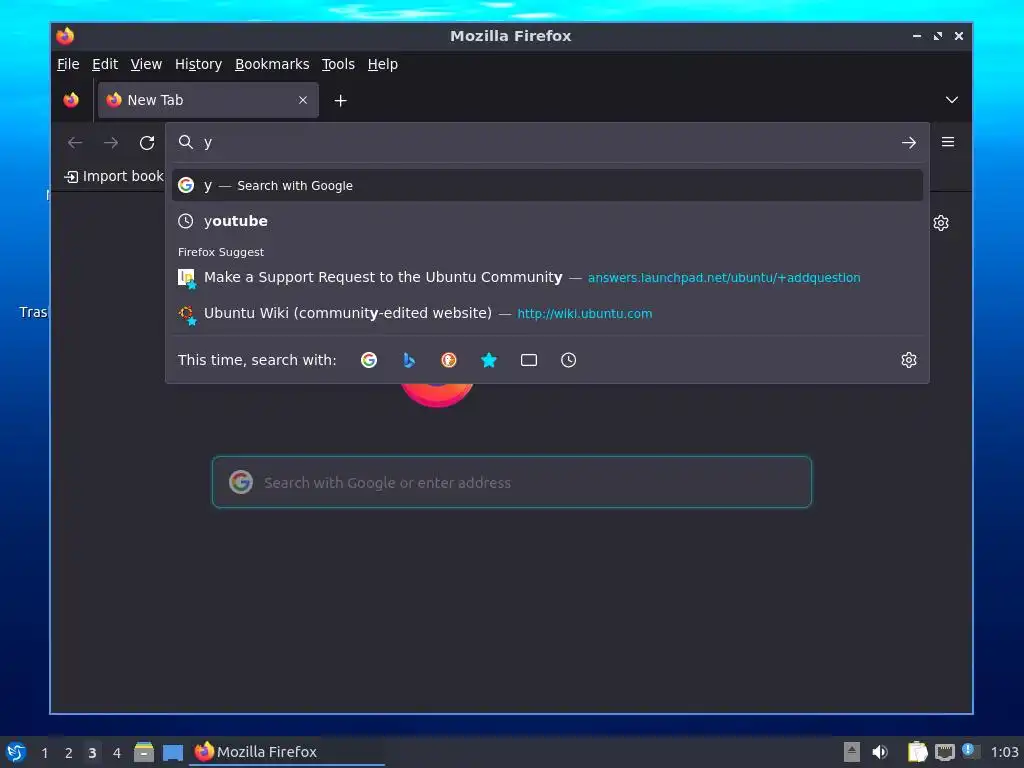
Task: Click Import bookmarks button
Action: [114, 176]
